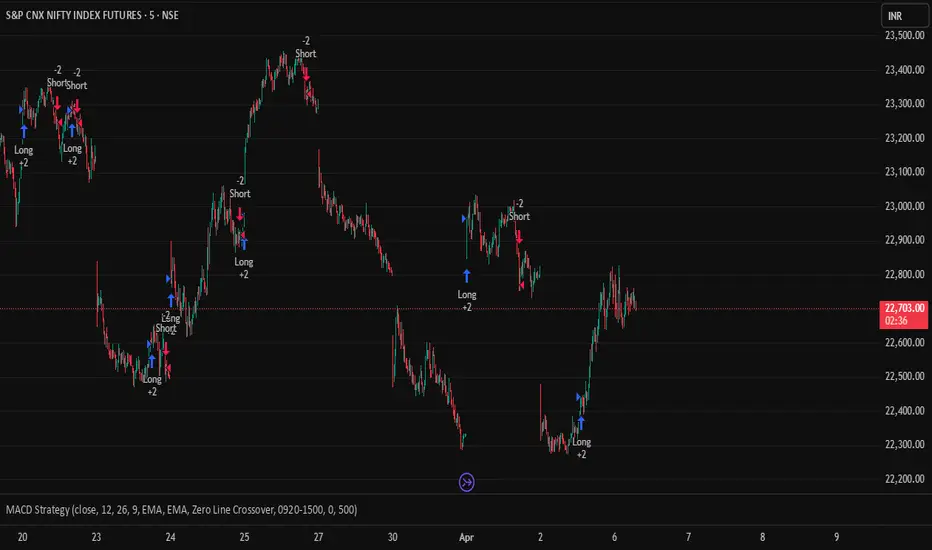Click the 22,600.00 price axis label

pos(905,342)
